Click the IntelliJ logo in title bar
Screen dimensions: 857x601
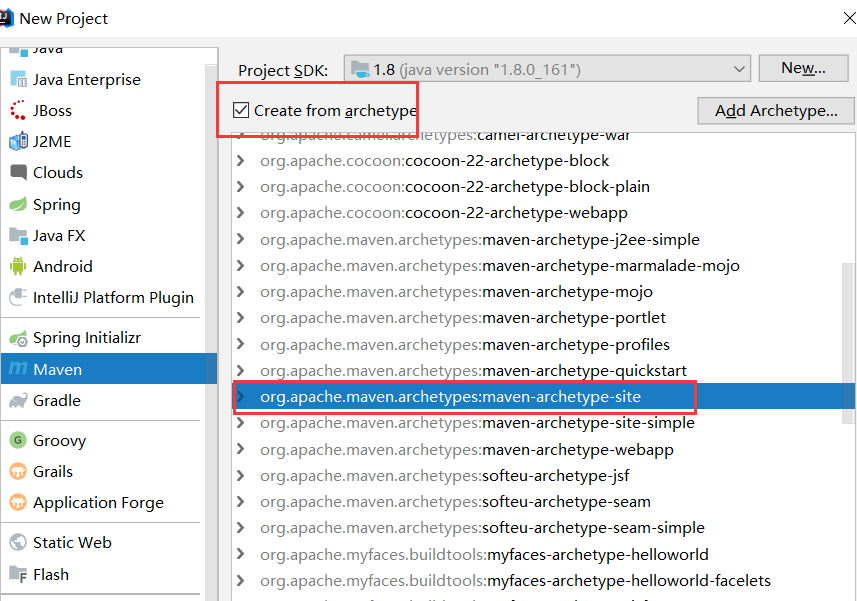[x=6, y=17]
